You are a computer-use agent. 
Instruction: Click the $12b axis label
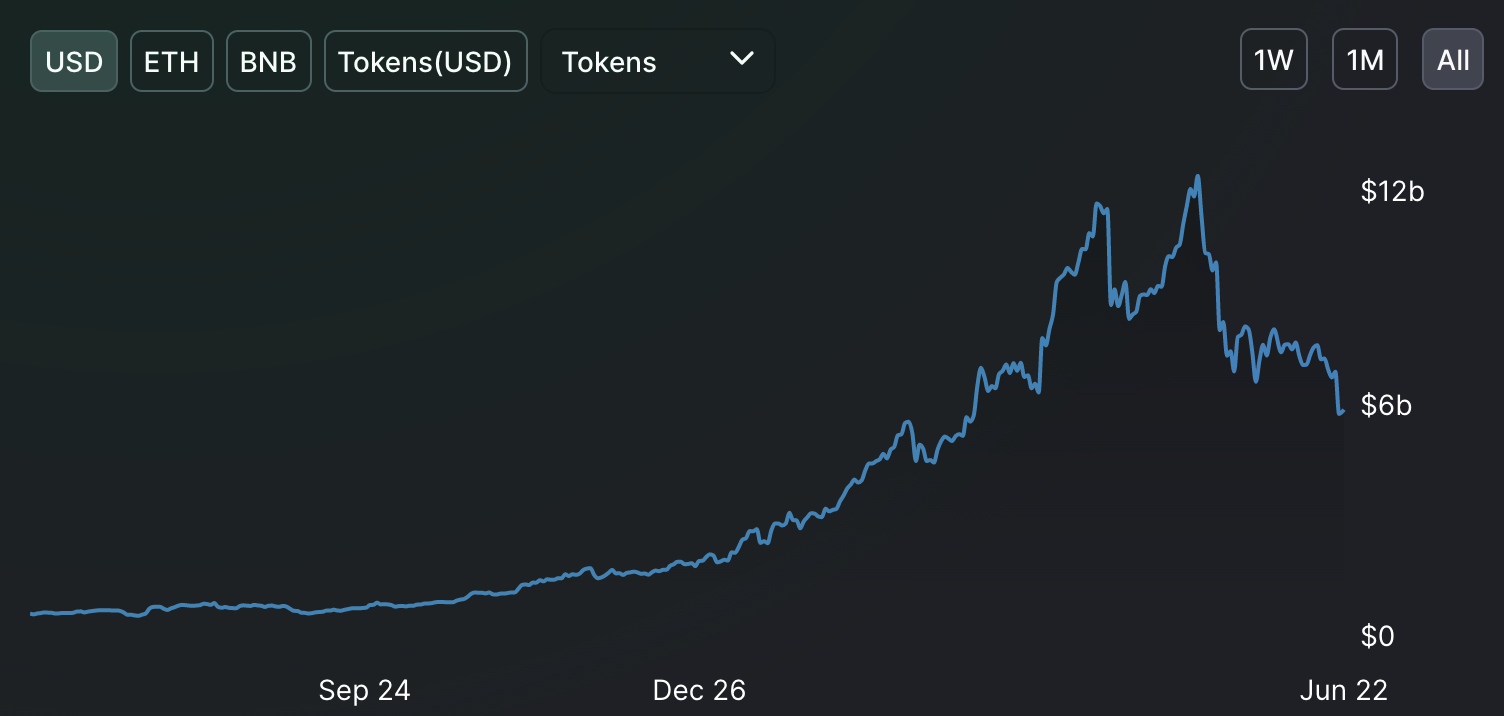(x=1391, y=191)
